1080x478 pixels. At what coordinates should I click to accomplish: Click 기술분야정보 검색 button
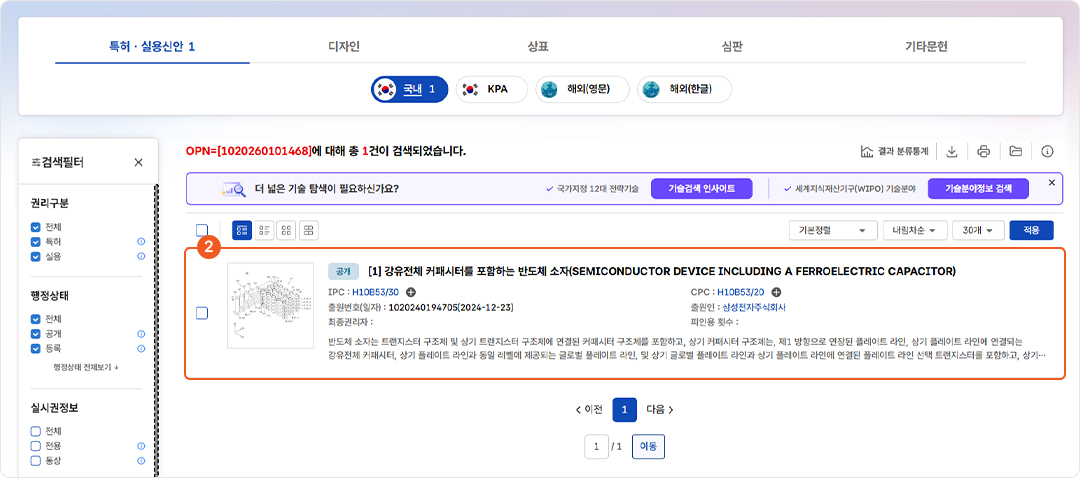point(978,188)
